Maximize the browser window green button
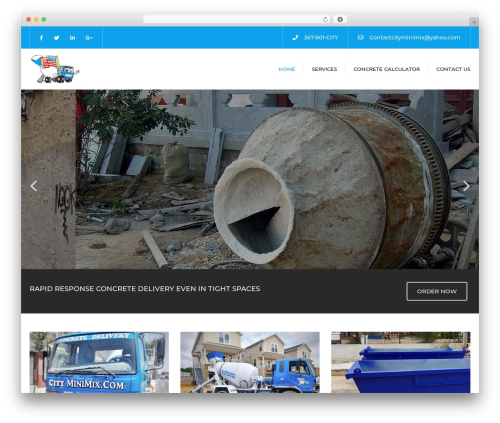The height and width of the screenshot is (423, 500). [x=44, y=19]
